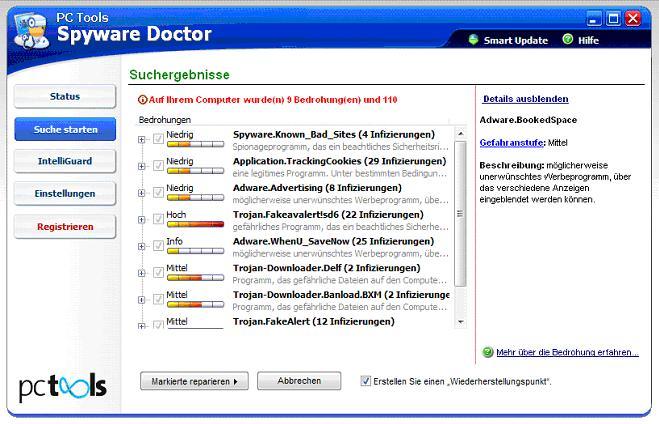This screenshot has width=659, height=424.
Task: Expand the Trojan.Fakeavalert!sd6 tree node
Action: coord(142,220)
